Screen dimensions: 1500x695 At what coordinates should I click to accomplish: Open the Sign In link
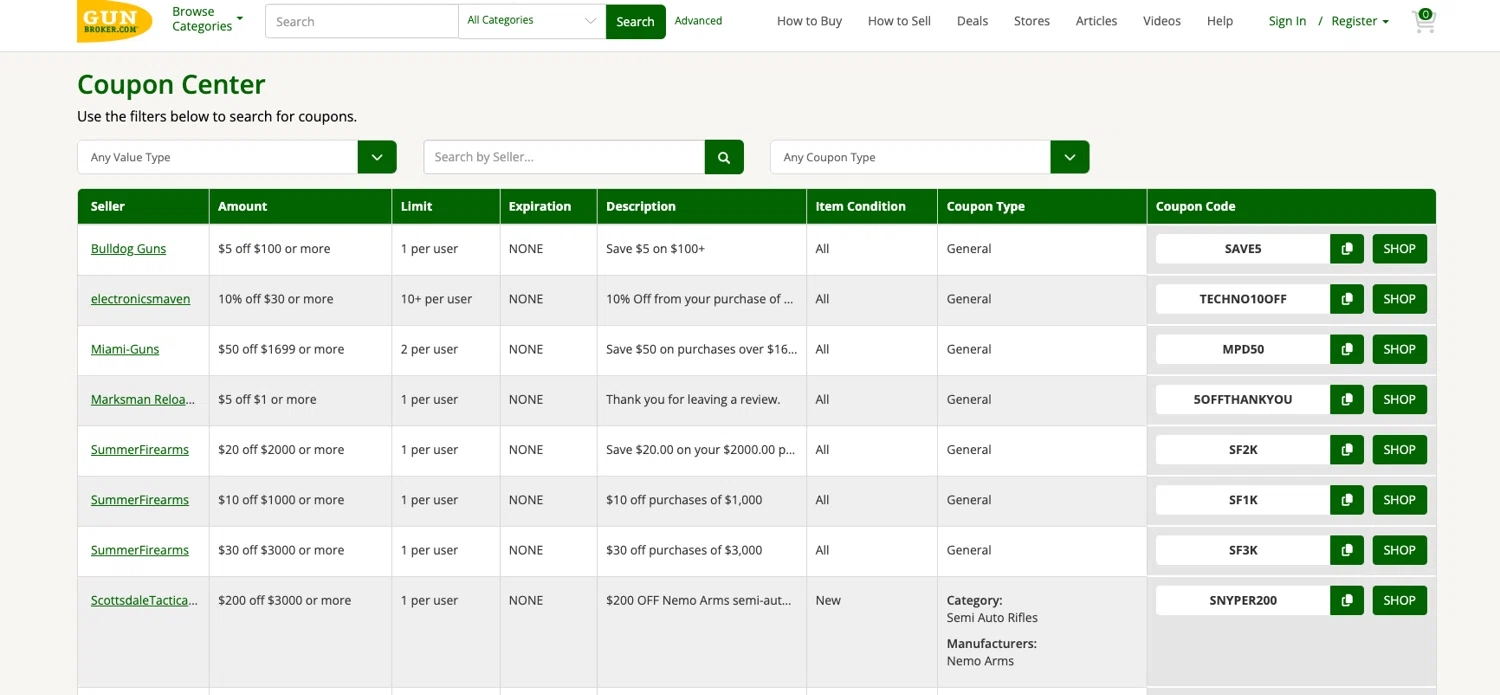point(1287,21)
